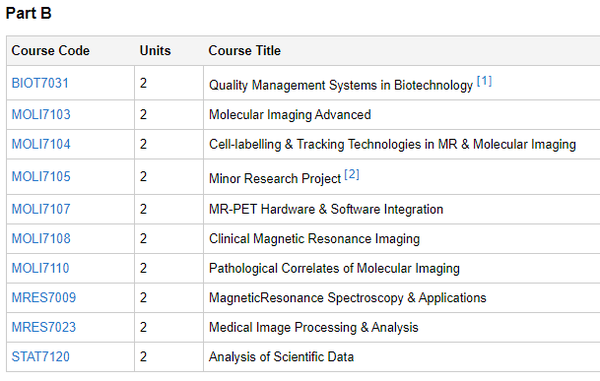Click the Analysis of Scientific Data title
600x381 pixels.
281,357
